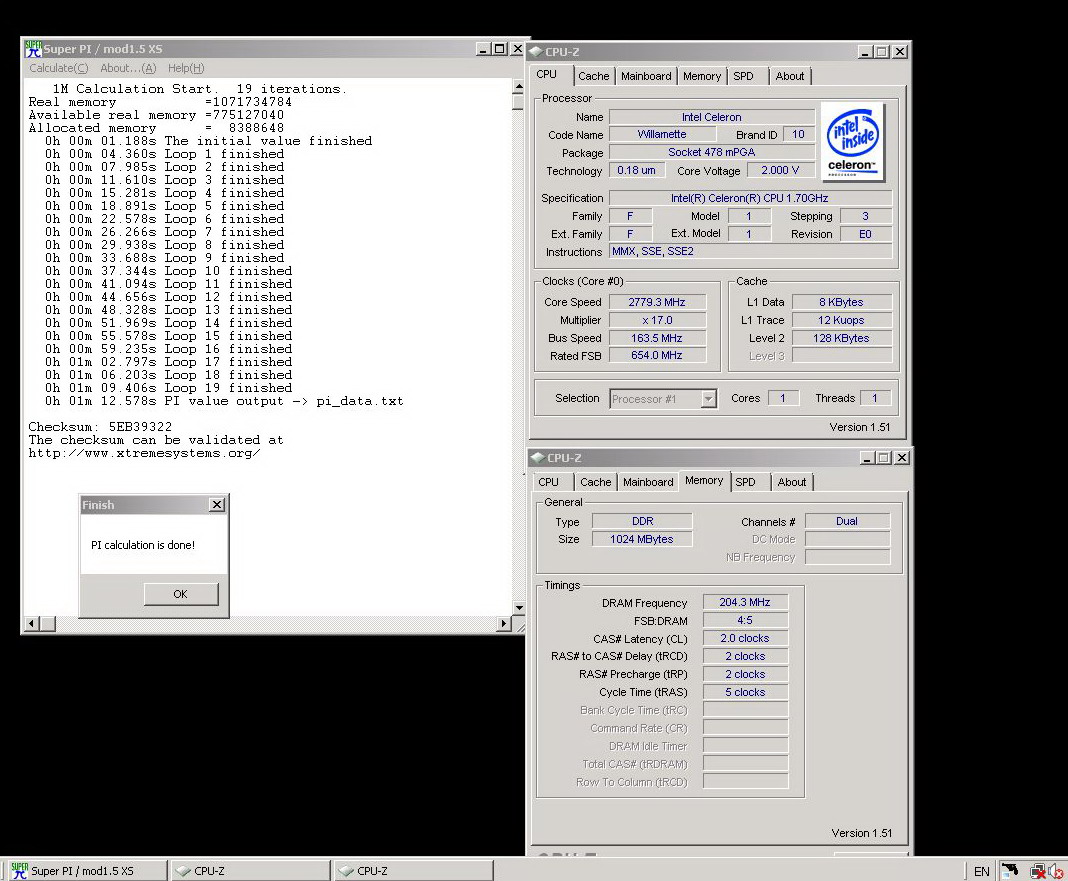This screenshot has height=881, width=1068.
Task: Select Memory tab in bottom CPU-Z window
Action: (x=704, y=480)
